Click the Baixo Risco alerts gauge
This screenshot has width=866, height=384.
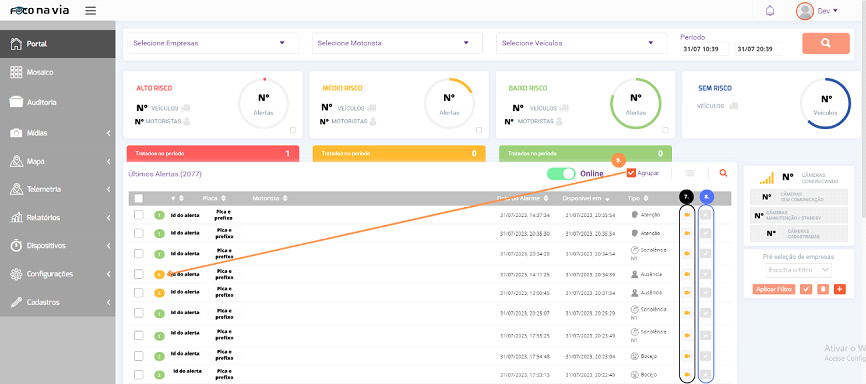coord(636,104)
